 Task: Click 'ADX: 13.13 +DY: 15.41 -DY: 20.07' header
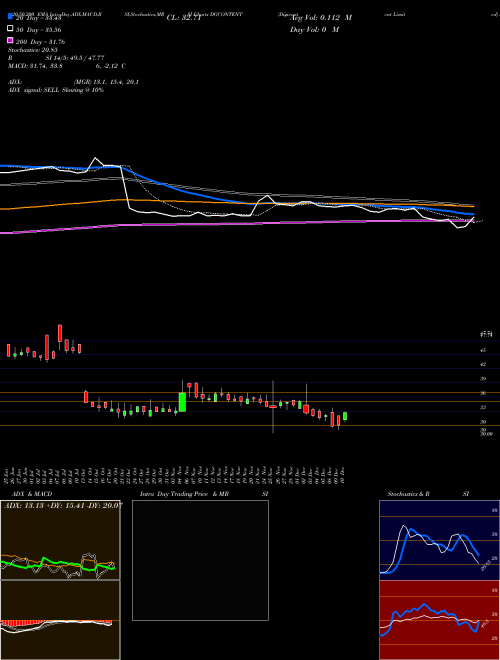63,505
